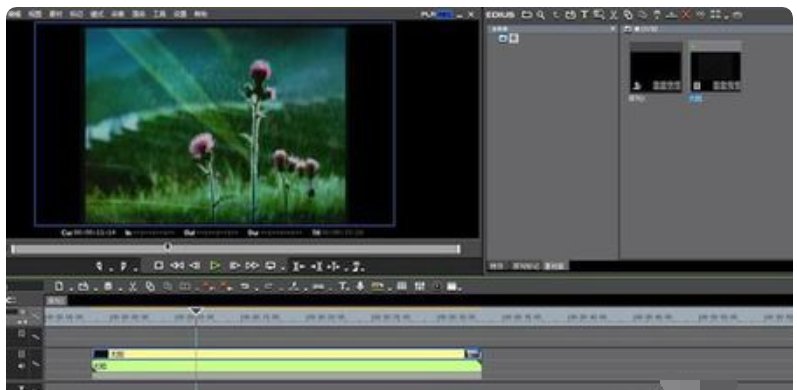The height and width of the screenshot is (390, 797).
Task: Delete the selected clip with the red X icon
Action: coord(686,15)
